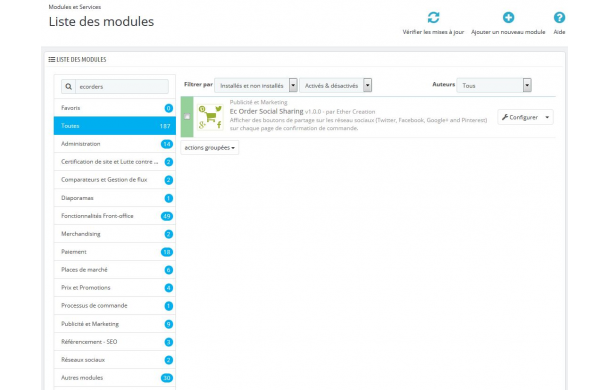The height and width of the screenshot is (390, 610).
Task: Click the Ec Order Social Sharing logo
Action: pyautogui.click(x=210, y=117)
